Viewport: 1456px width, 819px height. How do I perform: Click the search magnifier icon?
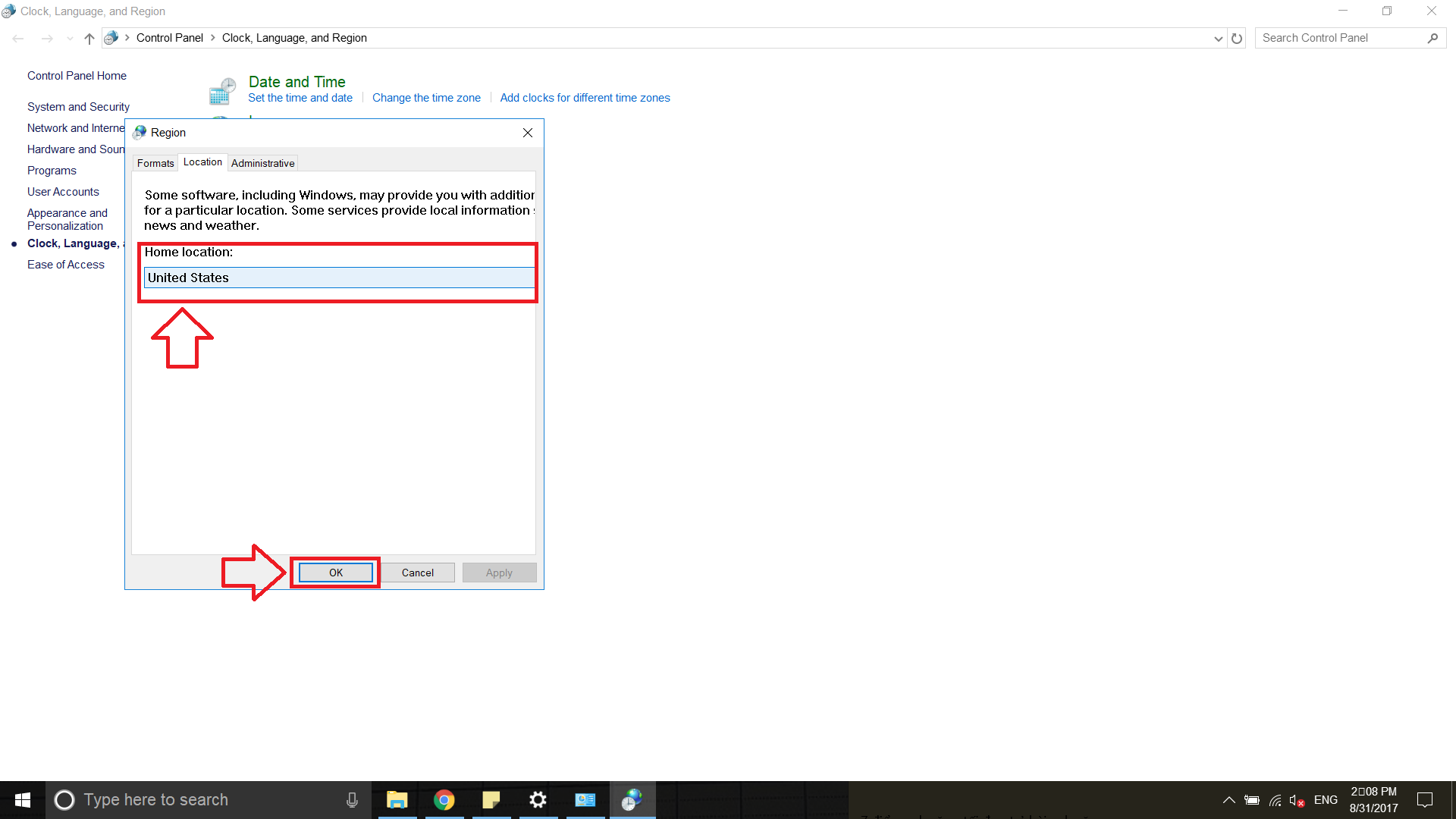tap(1432, 38)
